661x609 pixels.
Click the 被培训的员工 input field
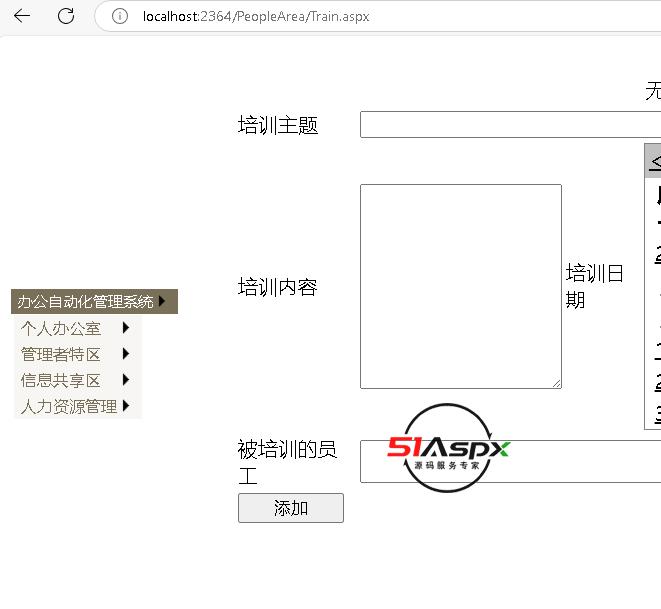[511, 461]
